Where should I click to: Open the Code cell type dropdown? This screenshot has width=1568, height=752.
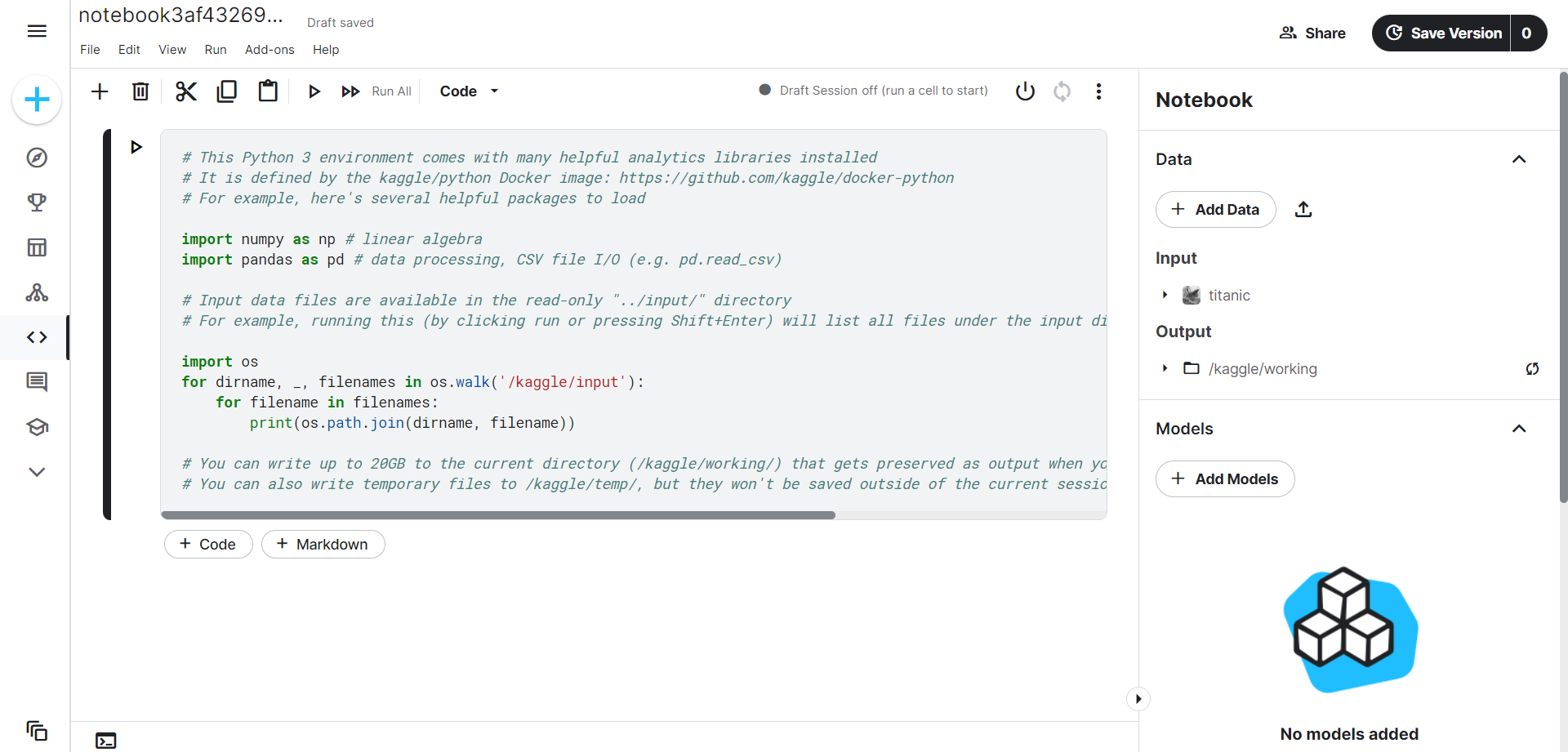[x=469, y=91]
